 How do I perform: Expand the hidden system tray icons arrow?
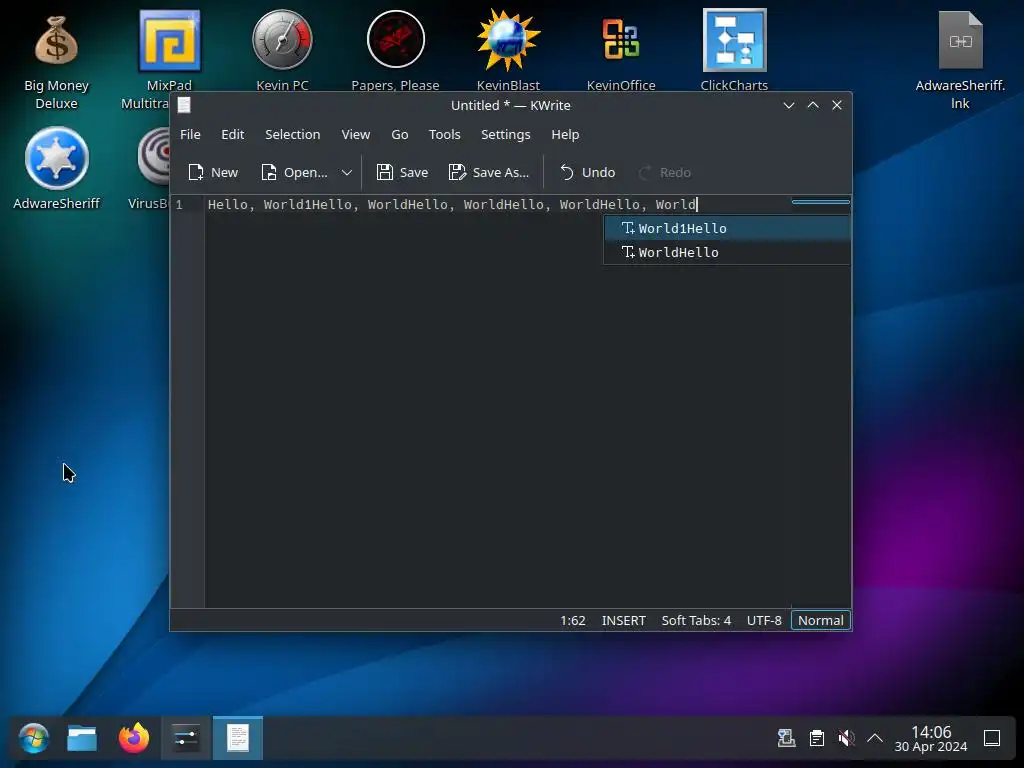click(875, 739)
